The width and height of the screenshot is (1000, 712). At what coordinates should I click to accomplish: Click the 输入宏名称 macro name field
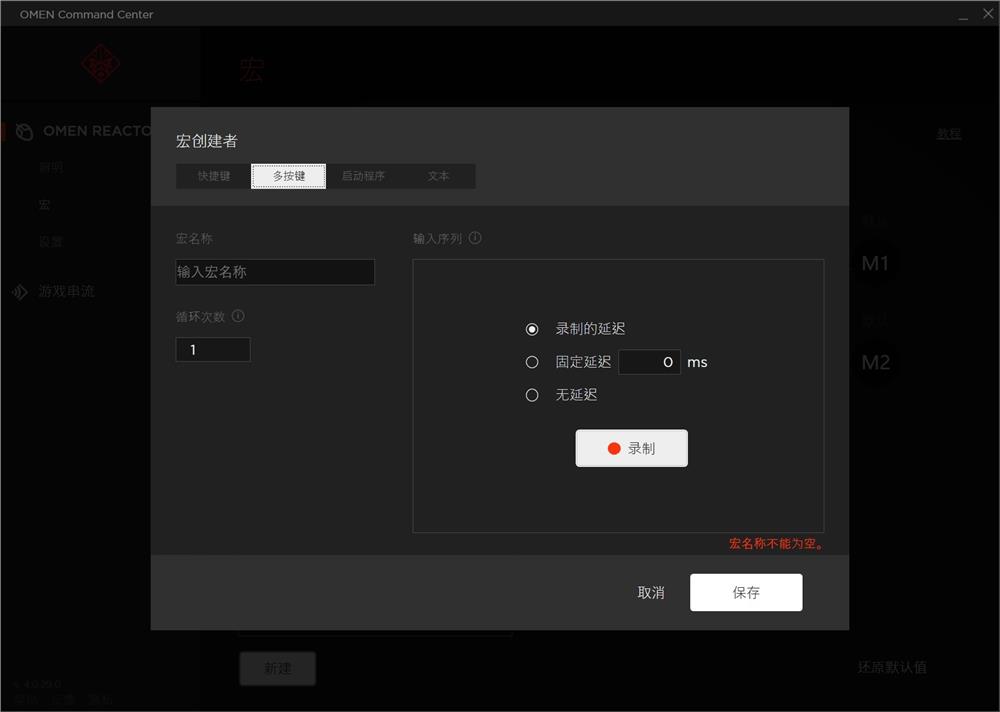275,272
